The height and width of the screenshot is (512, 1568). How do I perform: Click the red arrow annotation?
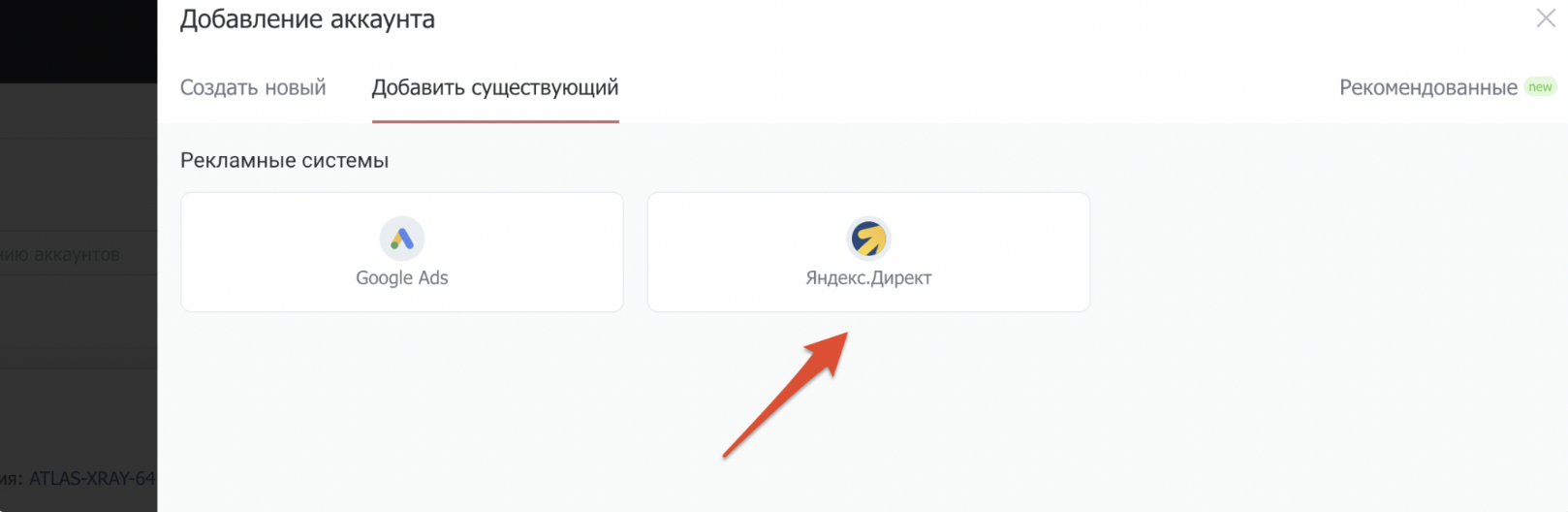[786, 394]
